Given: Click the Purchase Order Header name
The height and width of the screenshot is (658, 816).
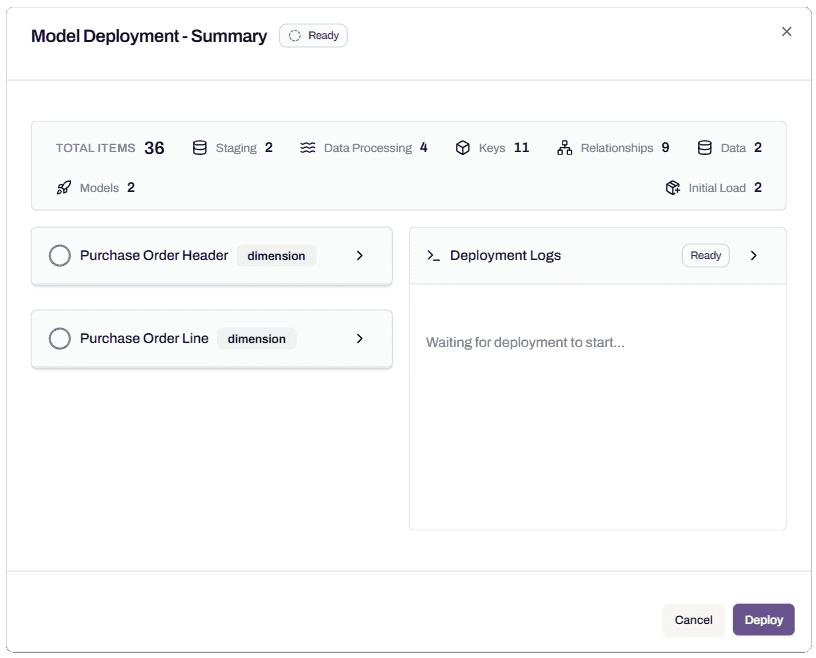Looking at the screenshot, I should point(154,255).
